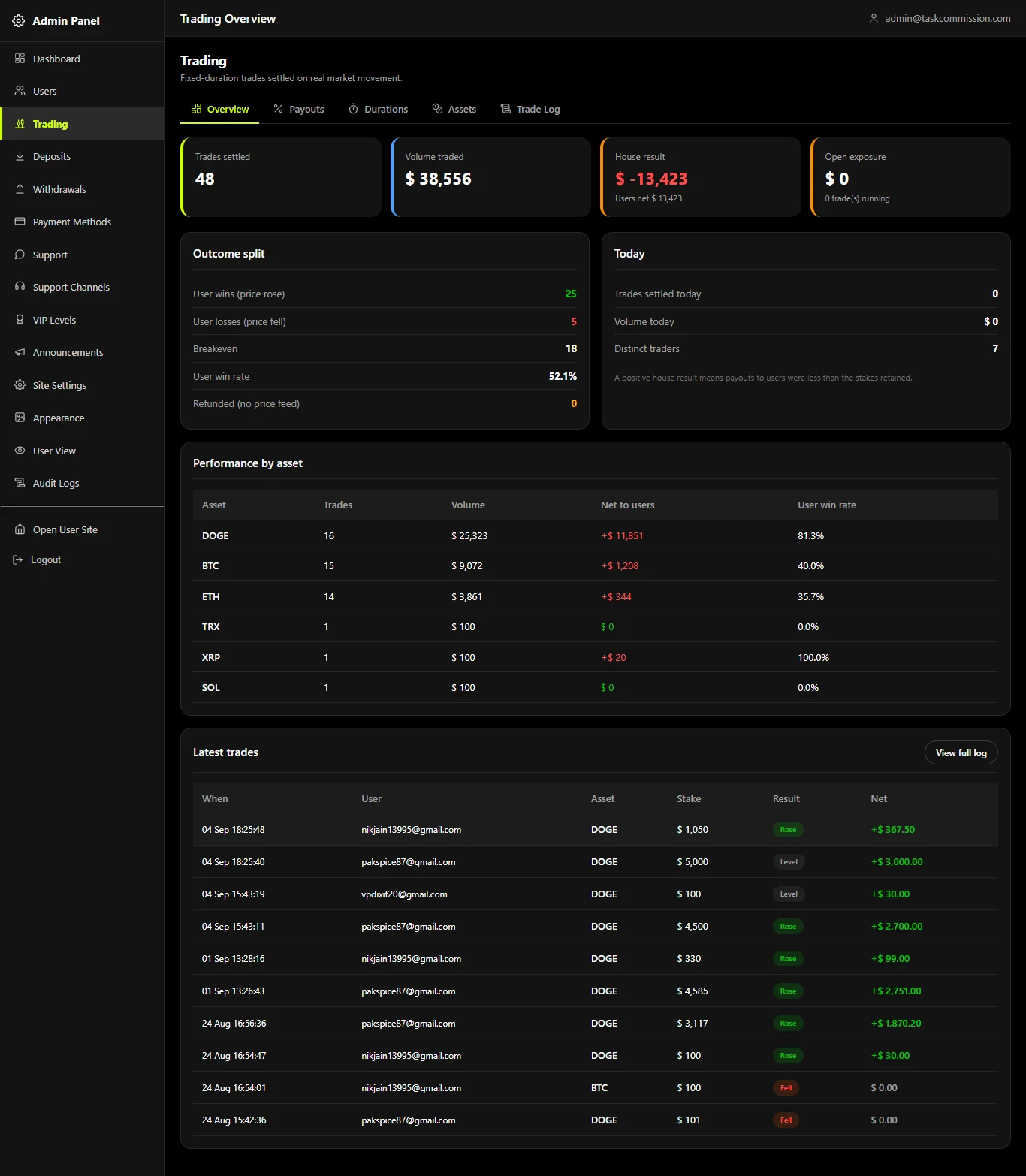1026x1176 pixels.
Task: Click admin@taskcommission.com account label
Action: click(x=948, y=18)
